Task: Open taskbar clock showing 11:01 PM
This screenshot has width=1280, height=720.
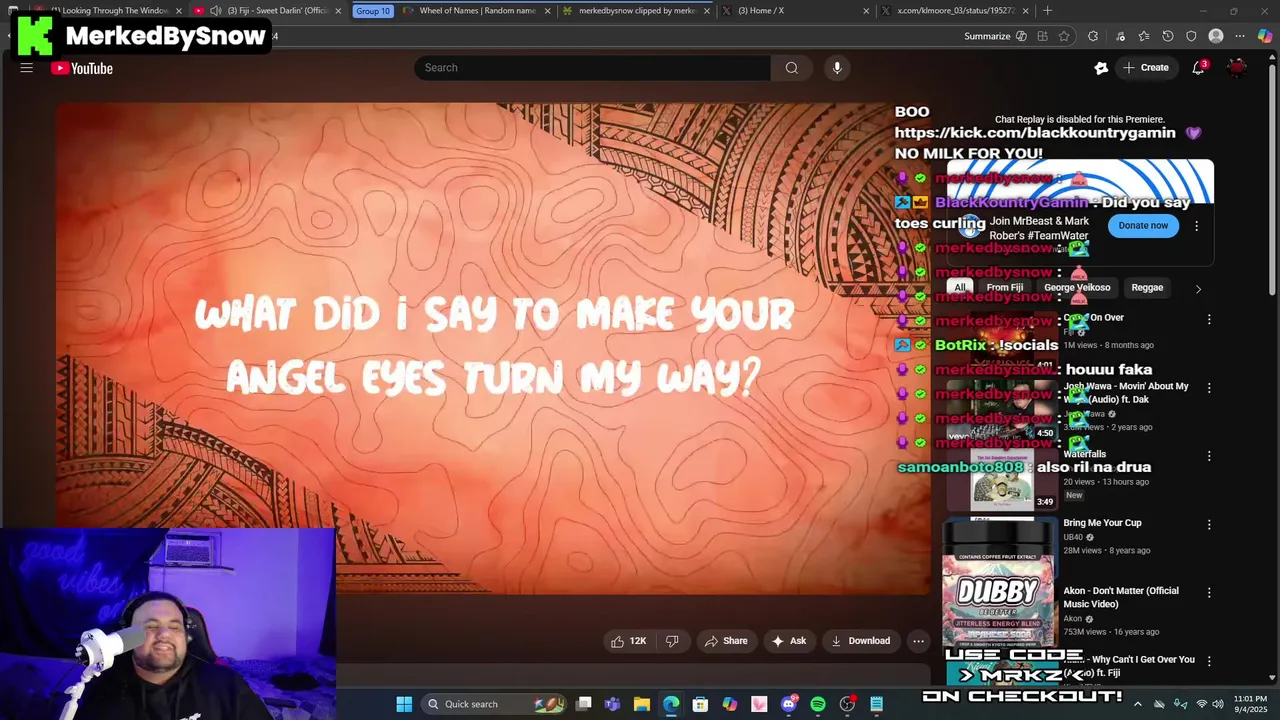Action: pos(1250,704)
